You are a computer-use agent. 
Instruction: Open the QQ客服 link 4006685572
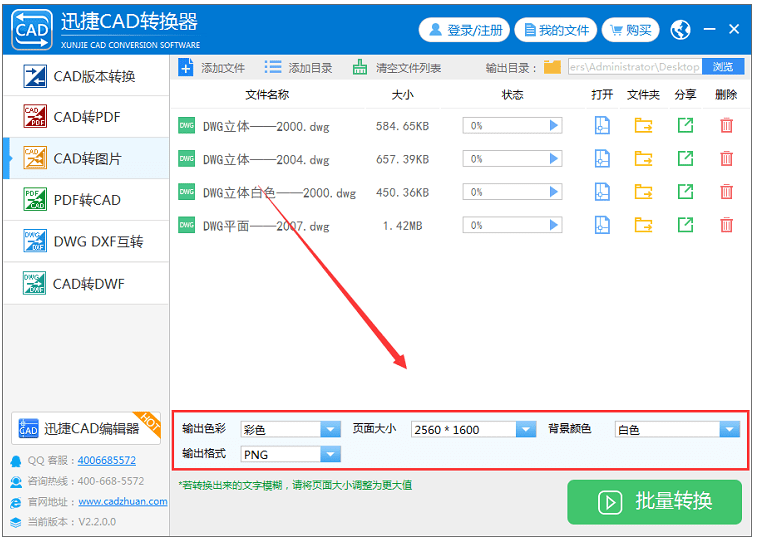(106, 460)
